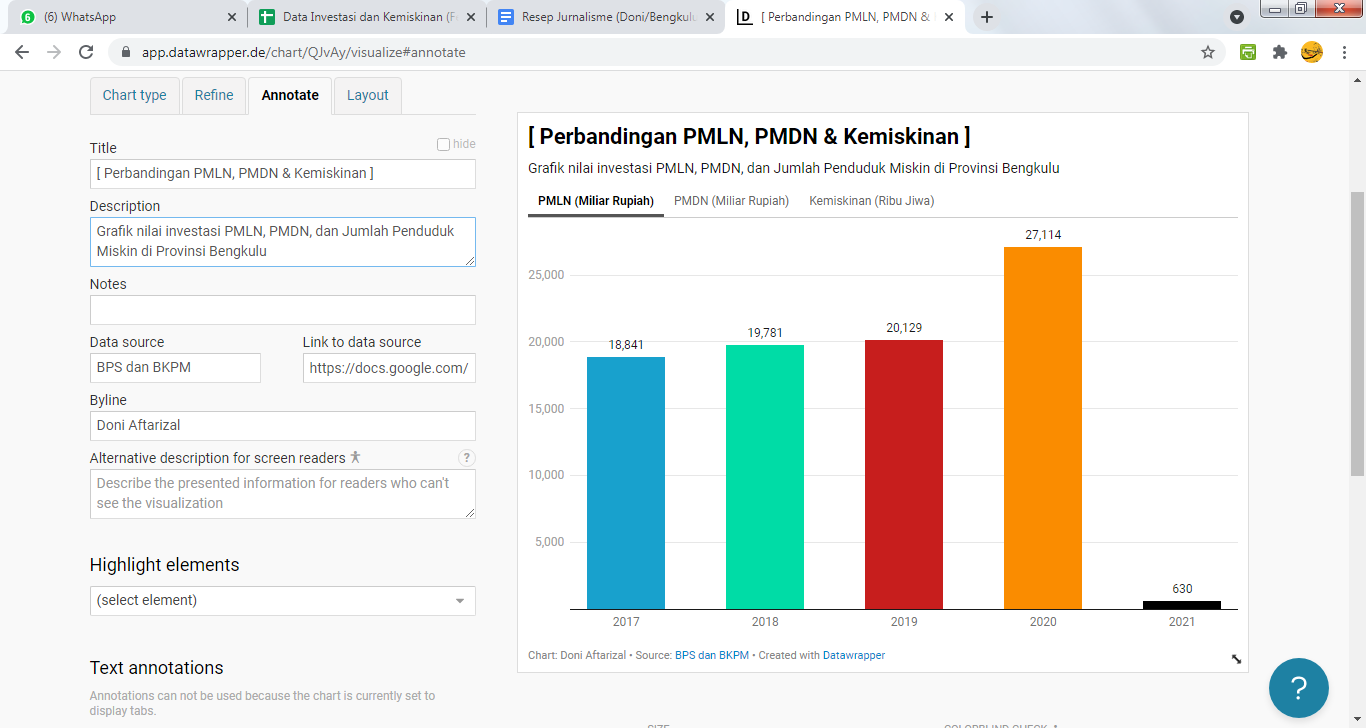Open the Chrome tab search dropdown arrow
1366x728 pixels.
1237,17
